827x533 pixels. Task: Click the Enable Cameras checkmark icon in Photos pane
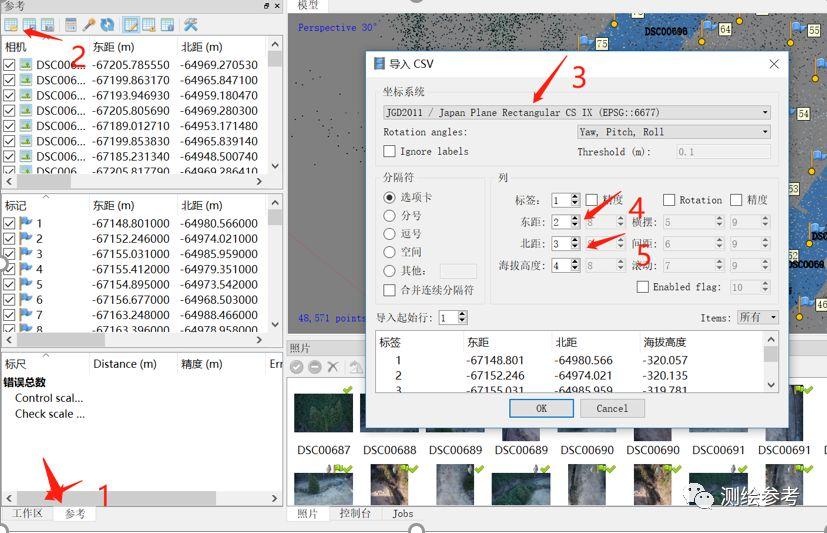tap(296, 366)
